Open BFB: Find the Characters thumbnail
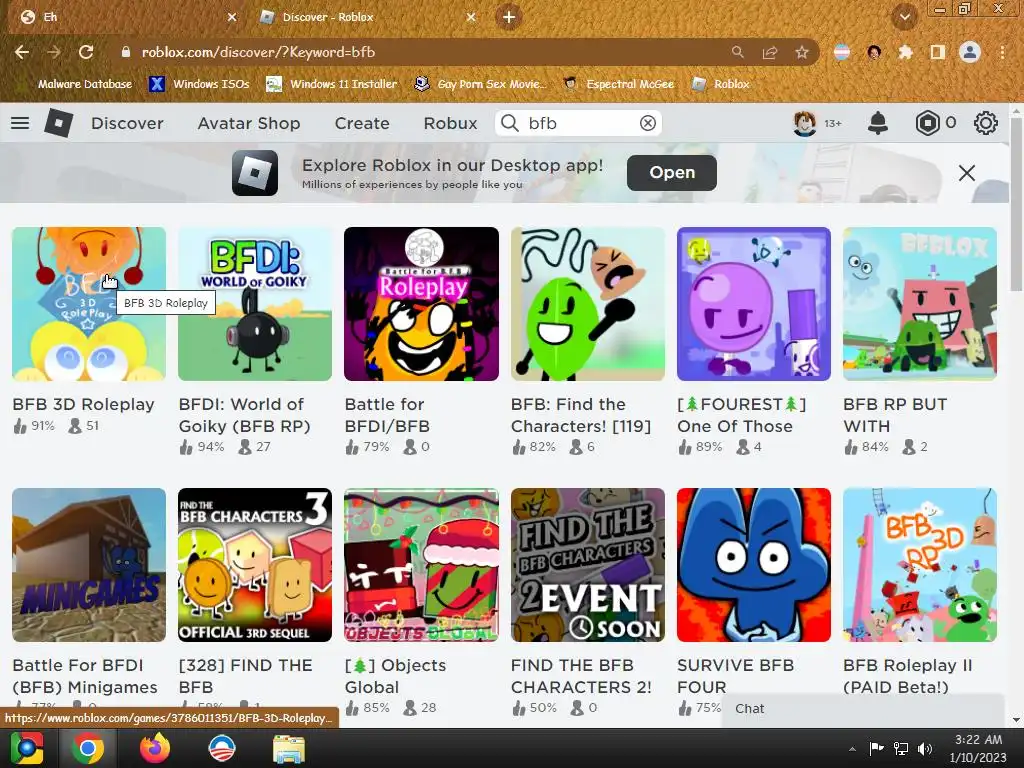The height and width of the screenshot is (768, 1024). (588, 304)
